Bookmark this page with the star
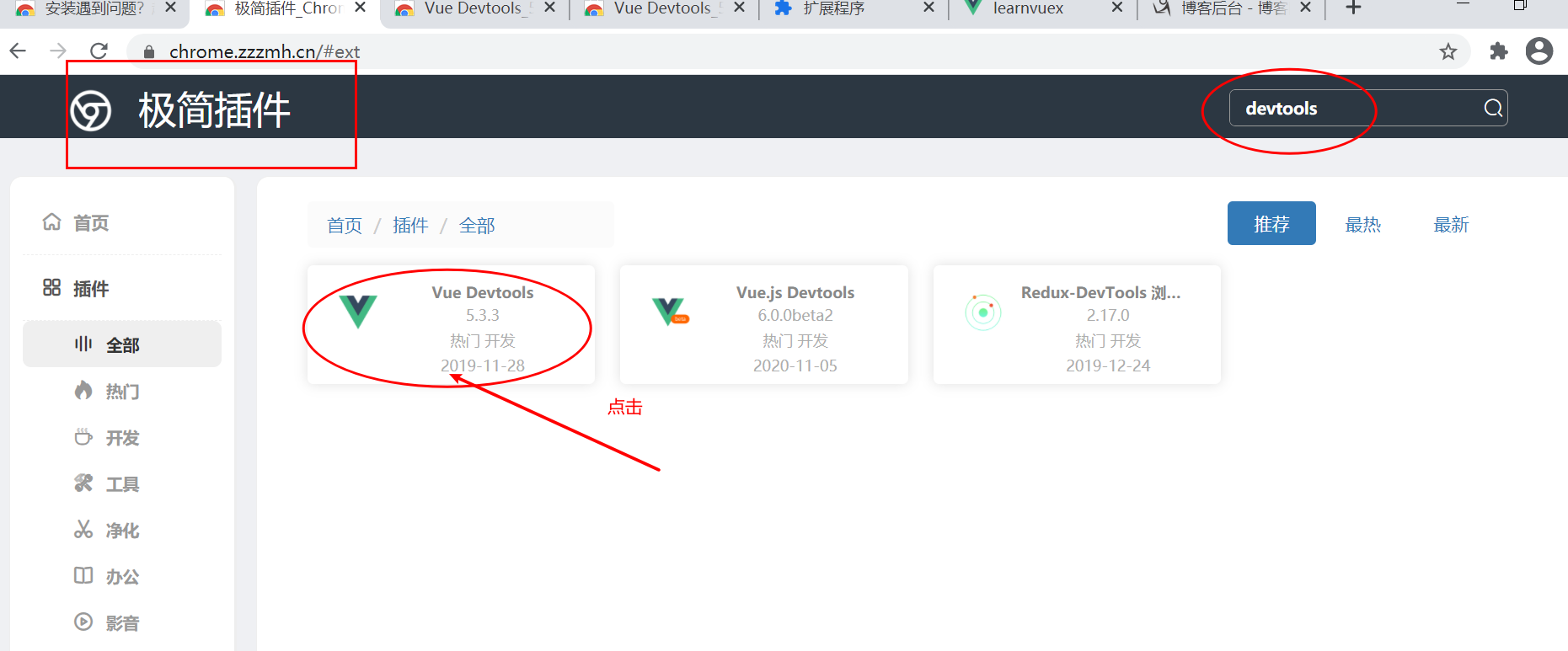 click(x=1448, y=52)
